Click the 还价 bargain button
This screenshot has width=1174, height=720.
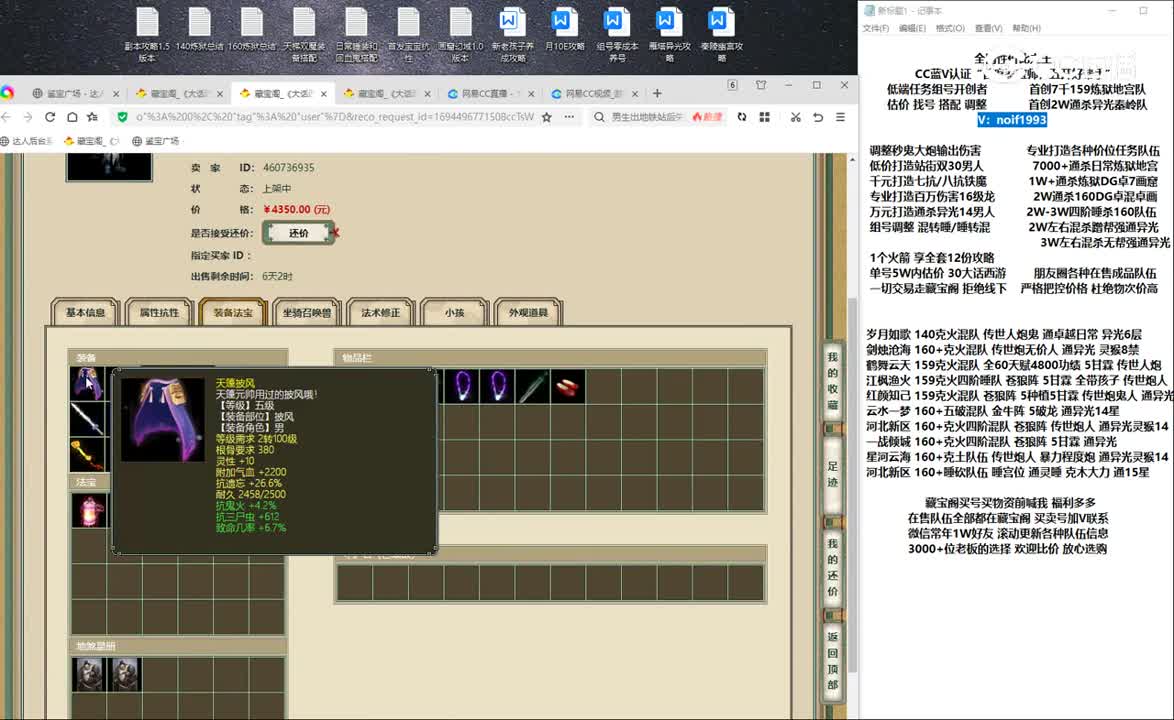pyautogui.click(x=299, y=233)
